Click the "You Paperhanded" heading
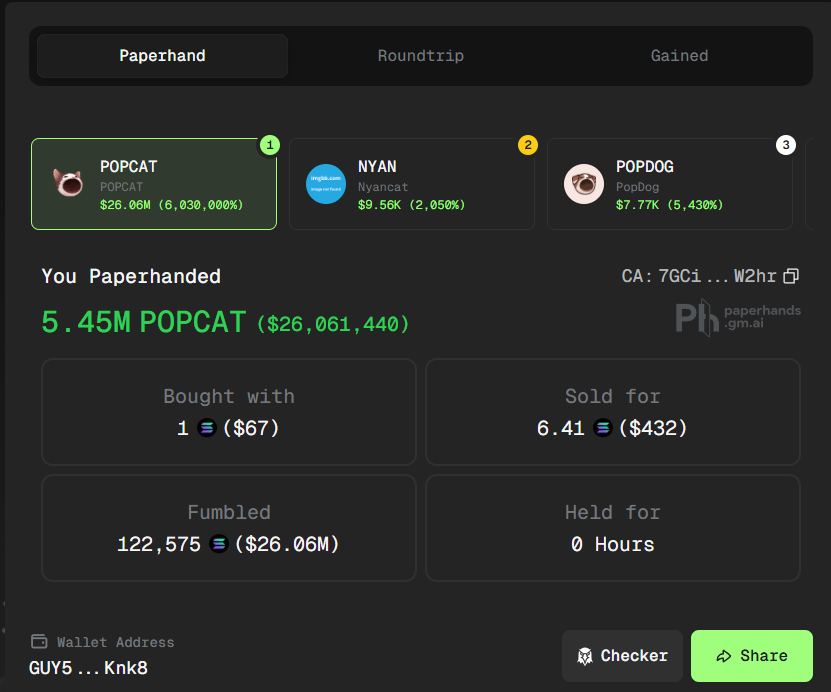 point(131,276)
